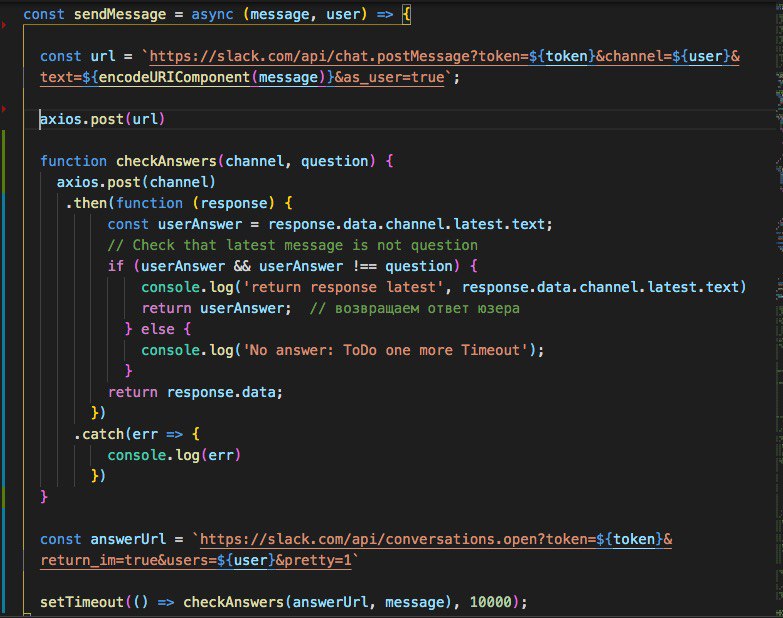Click the 'return response latest' string
783x618 pixels.
[343, 287]
